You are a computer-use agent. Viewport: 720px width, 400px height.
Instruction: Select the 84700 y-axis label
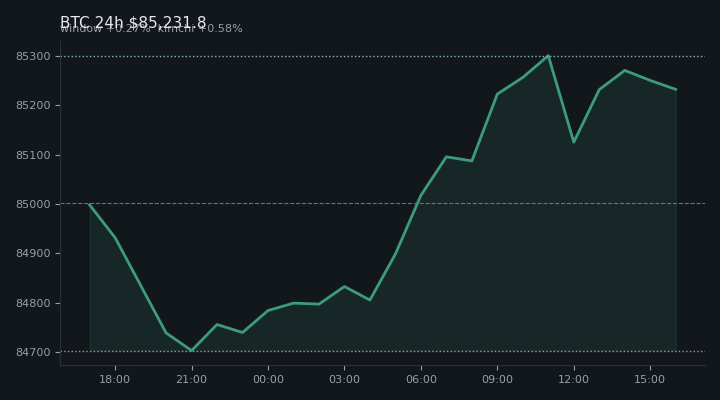(33, 352)
